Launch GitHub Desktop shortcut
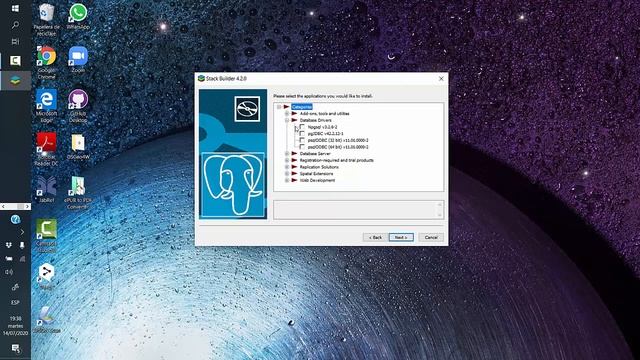Screen dimensions: 640x360 click(x=78, y=106)
